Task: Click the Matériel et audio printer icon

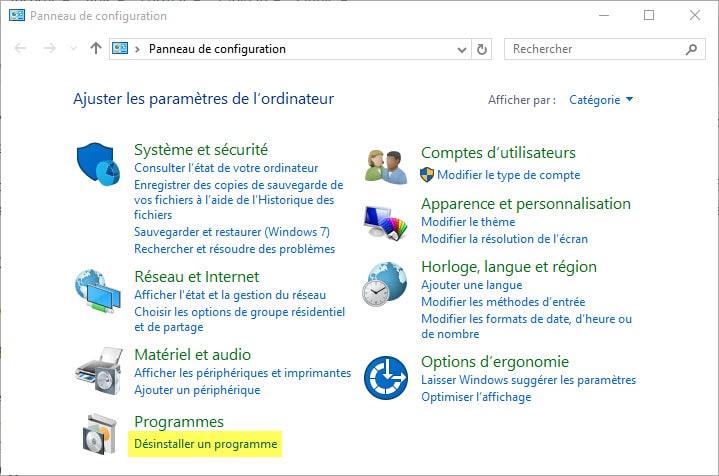Action: pos(99,371)
